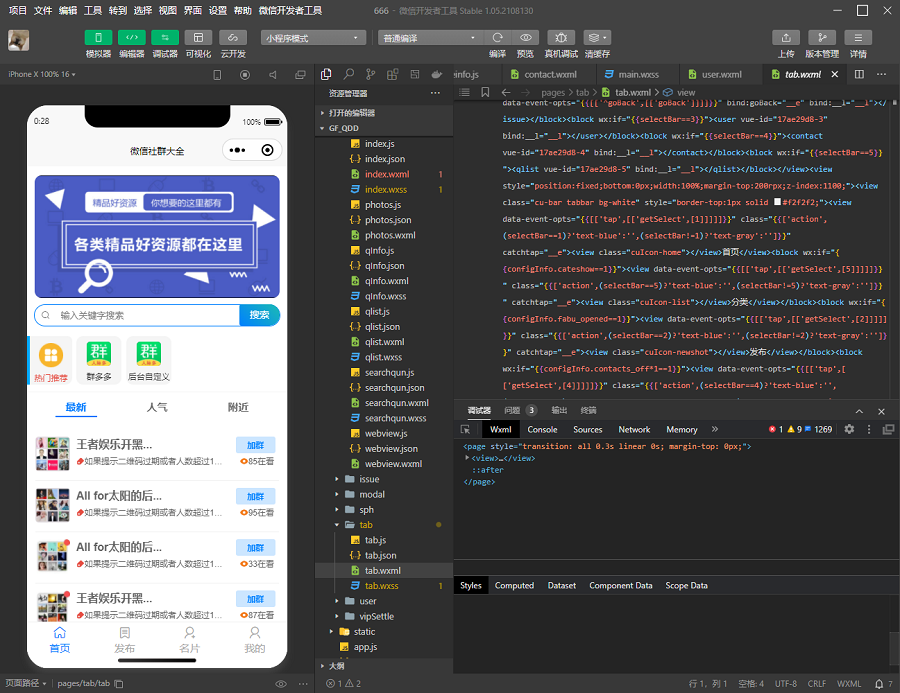Open the Computed styles tab

[514, 586]
